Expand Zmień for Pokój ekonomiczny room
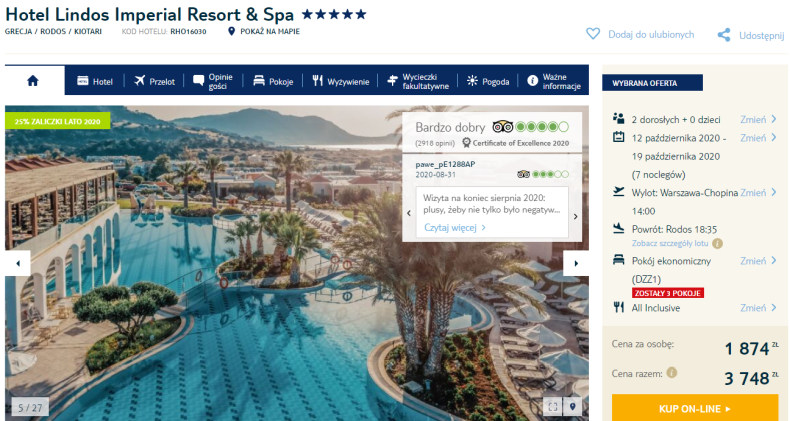The width and height of the screenshot is (790, 421). [x=758, y=261]
